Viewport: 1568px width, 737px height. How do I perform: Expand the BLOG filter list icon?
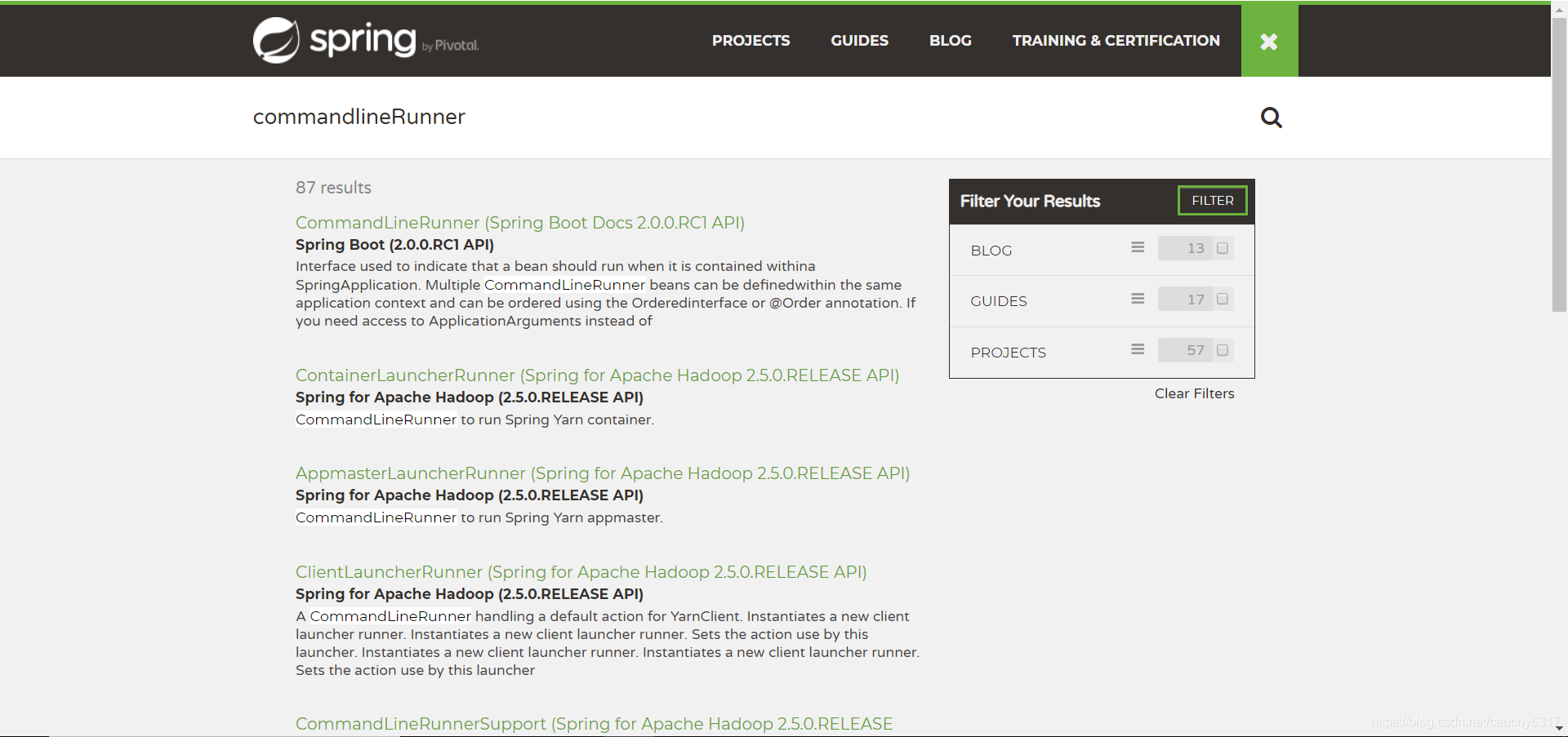[1138, 247]
